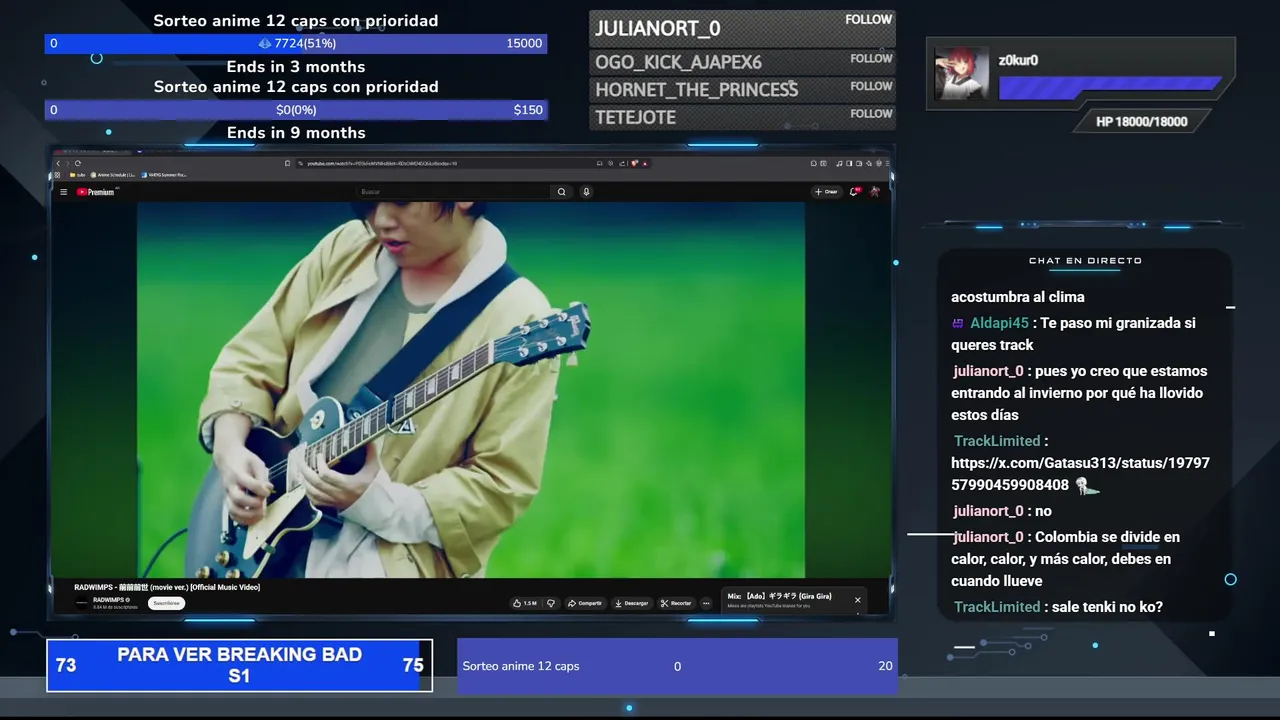Viewport: 1280px width, 720px height.
Task: Dislike the video with thumbs down
Action: (550, 603)
